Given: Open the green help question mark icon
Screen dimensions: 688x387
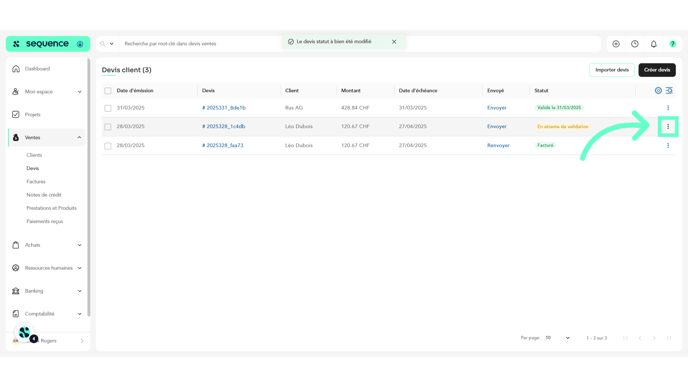Looking at the screenshot, I should 672,44.
